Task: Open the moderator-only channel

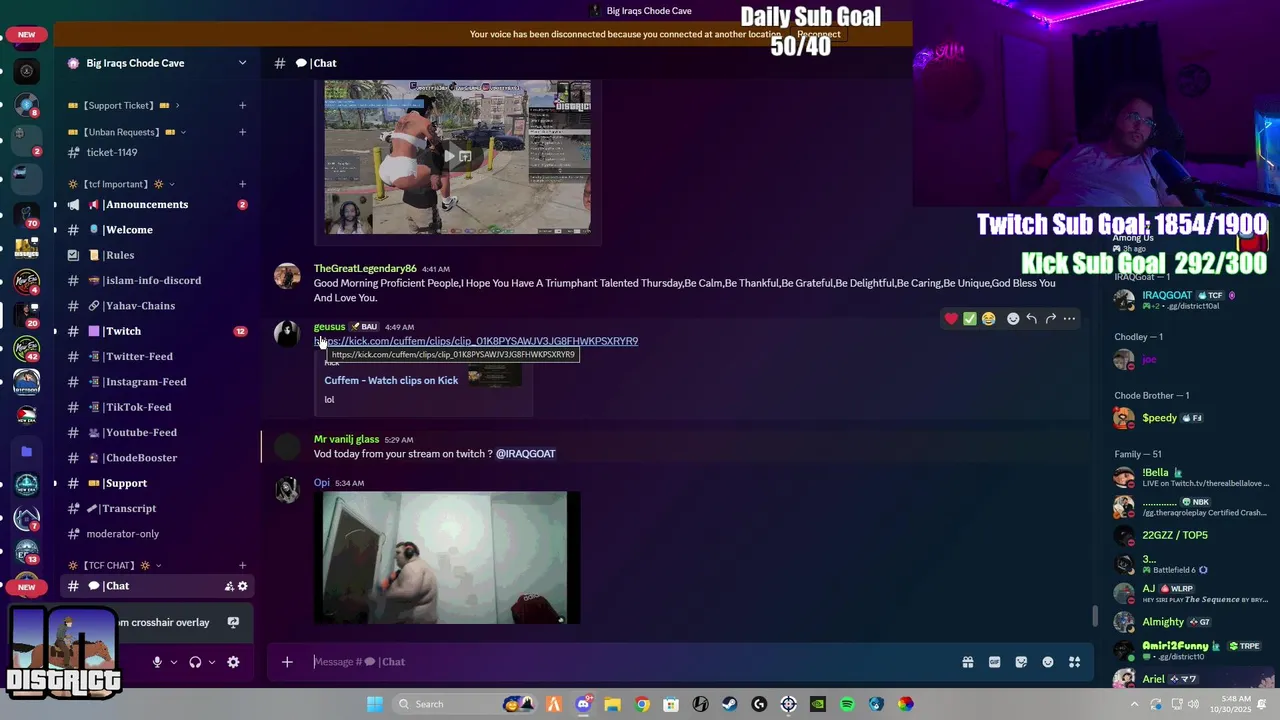Action: point(157,534)
